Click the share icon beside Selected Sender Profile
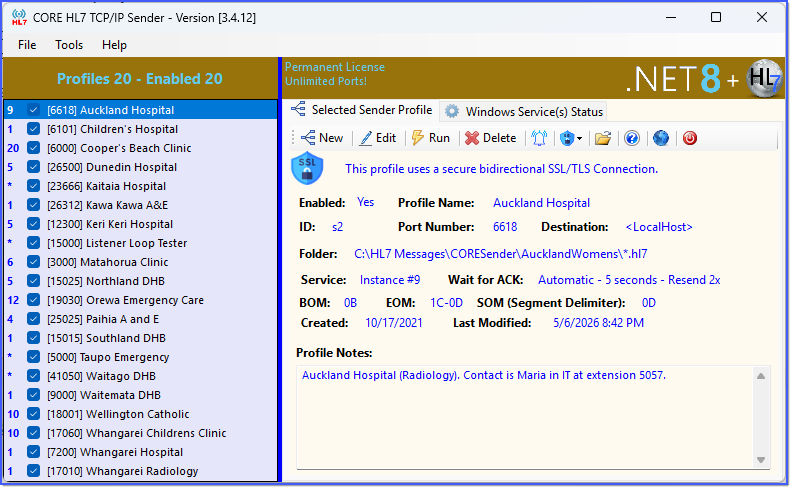The width and height of the screenshot is (792, 489). [299, 109]
